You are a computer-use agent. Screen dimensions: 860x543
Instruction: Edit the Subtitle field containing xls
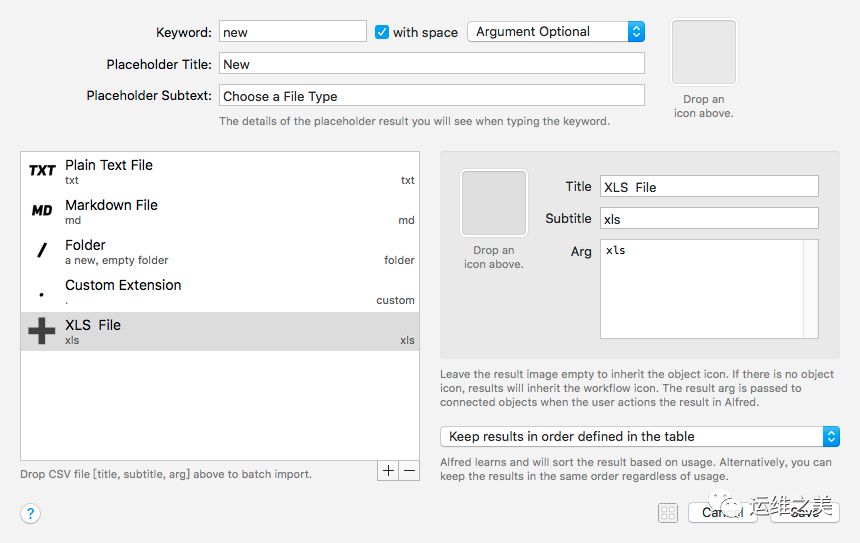(709, 218)
